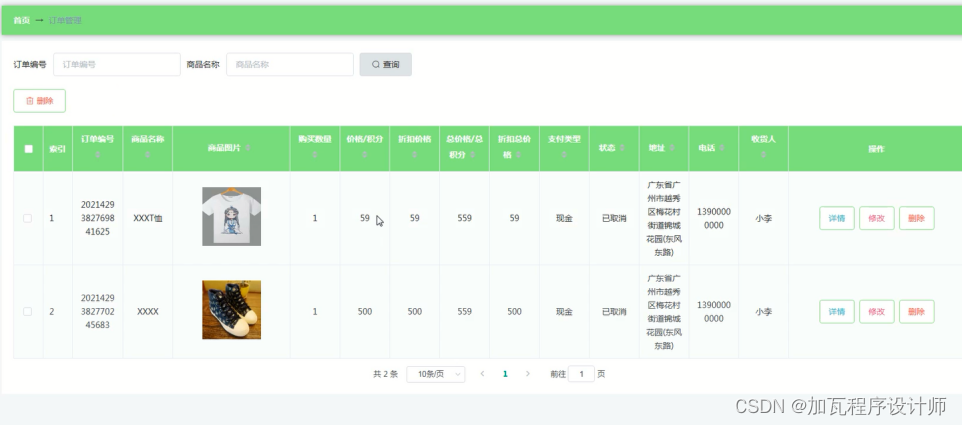Screen dimensions: 962x425
Task: Go to next page arrow in pagination
Action: point(528,373)
